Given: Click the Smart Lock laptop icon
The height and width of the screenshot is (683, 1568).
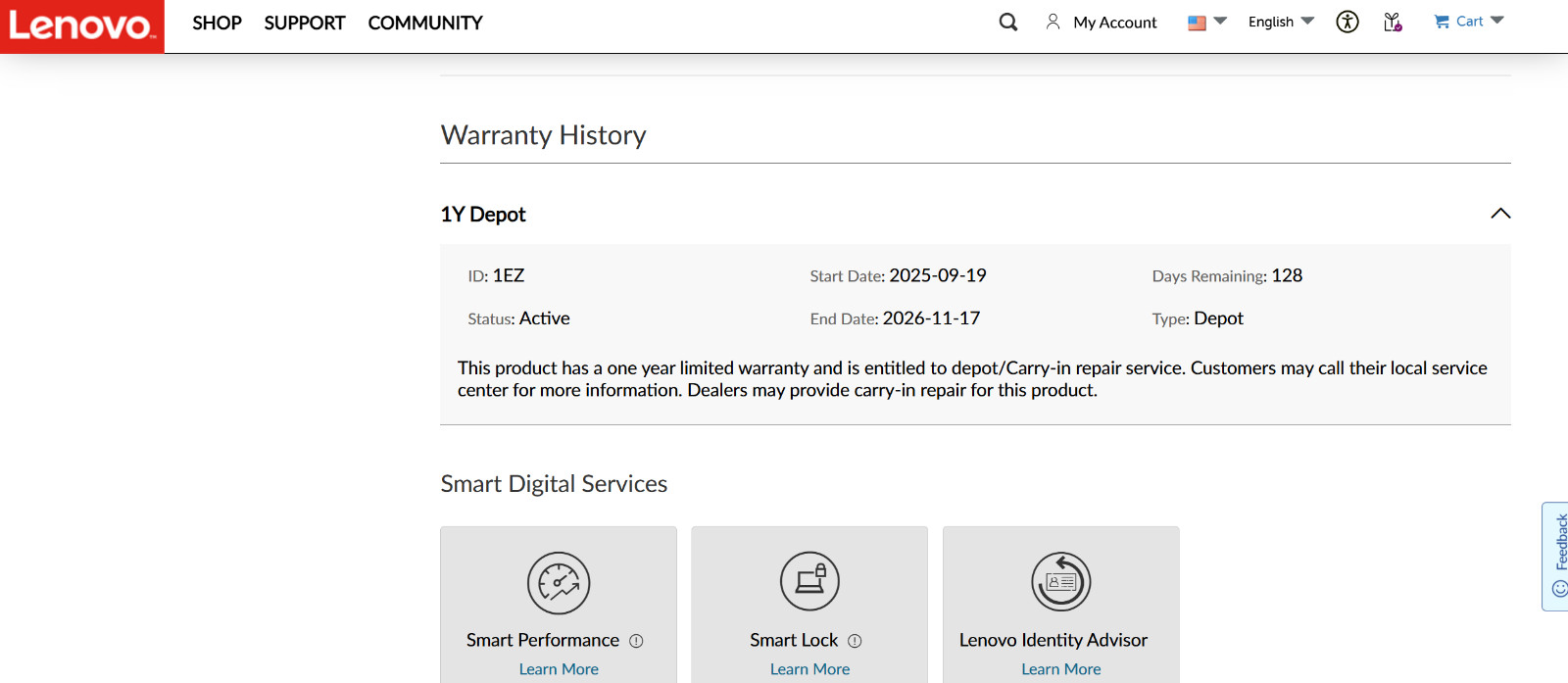Looking at the screenshot, I should 809,580.
